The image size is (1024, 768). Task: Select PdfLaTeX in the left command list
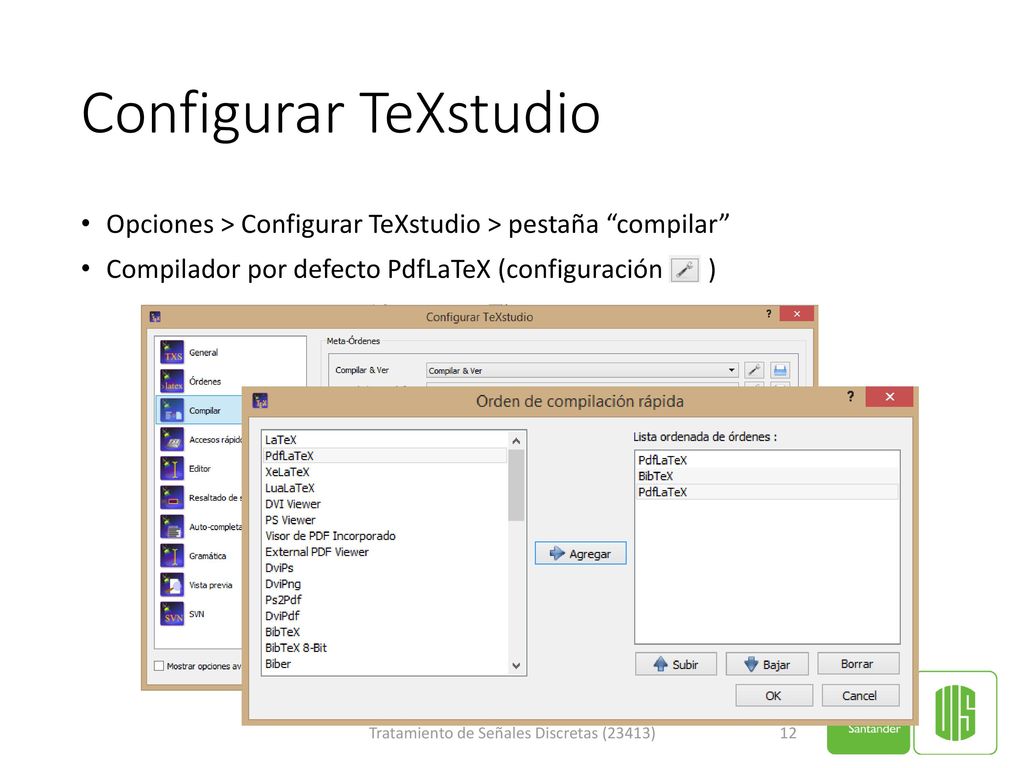[385, 456]
